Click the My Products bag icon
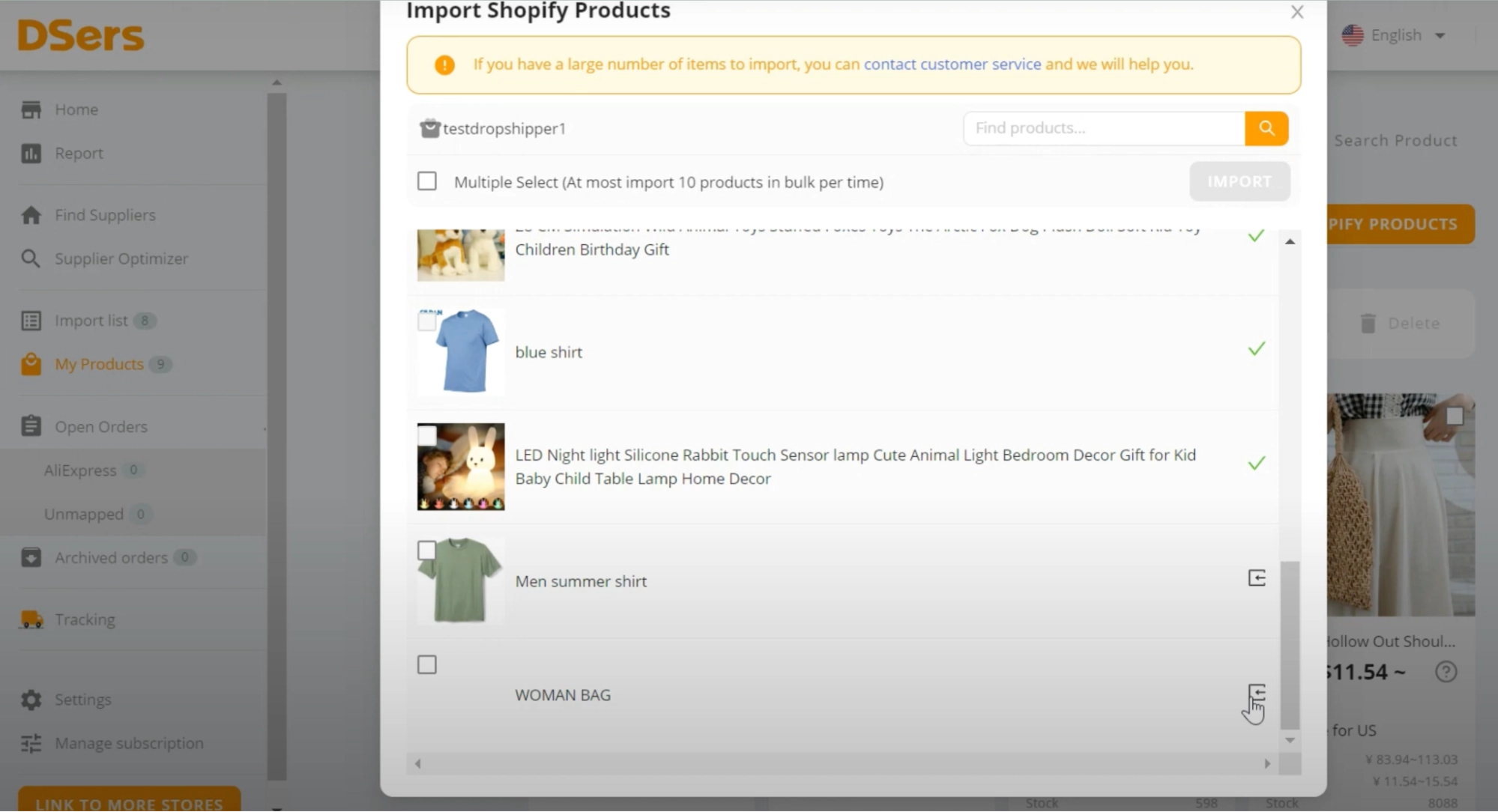The width and height of the screenshot is (1498, 812). 31,364
